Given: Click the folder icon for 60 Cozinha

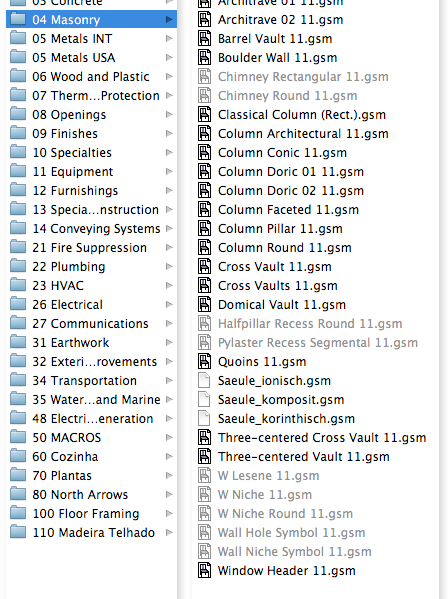Looking at the screenshot, I should [18, 456].
